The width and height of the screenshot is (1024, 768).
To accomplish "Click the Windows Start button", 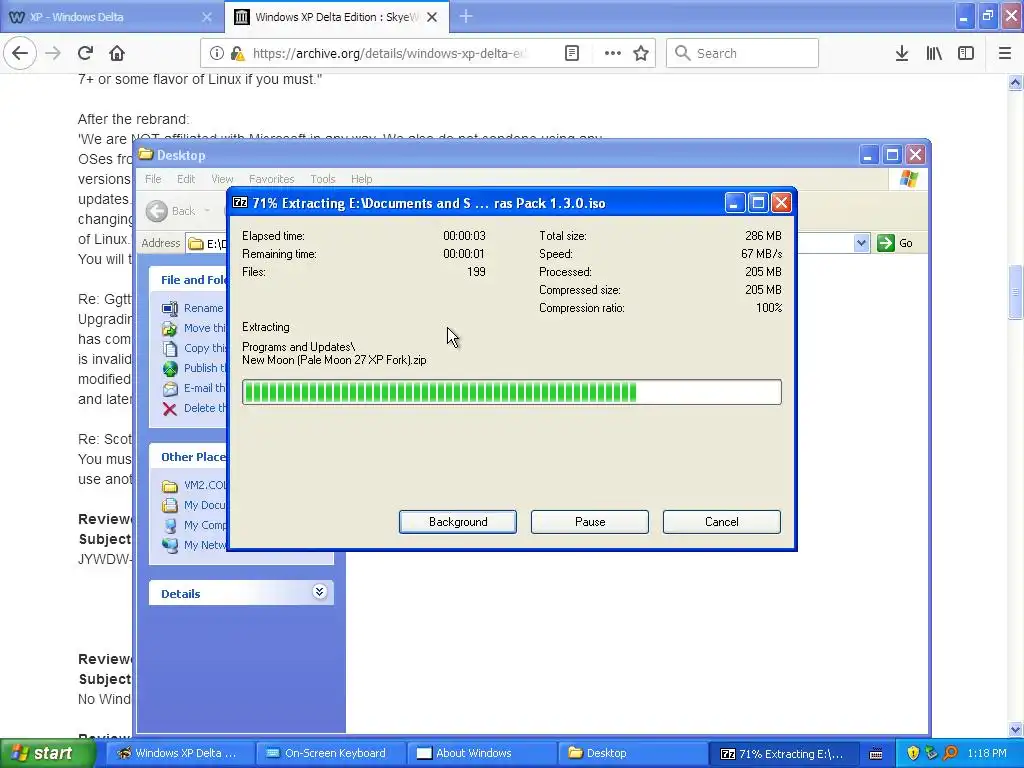I will [x=48, y=754].
